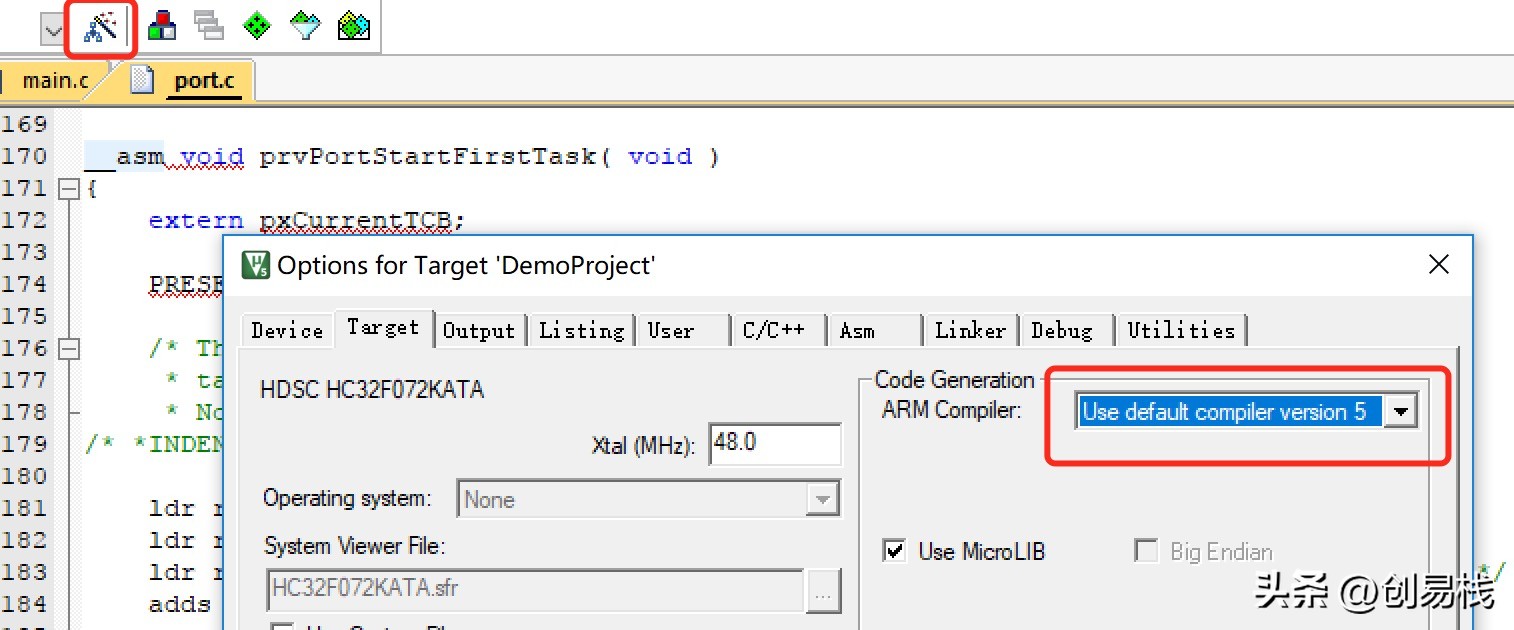Viewport: 1514px width, 630px height.
Task: Toggle the Big Endian checkbox
Action: pyautogui.click(x=1146, y=551)
